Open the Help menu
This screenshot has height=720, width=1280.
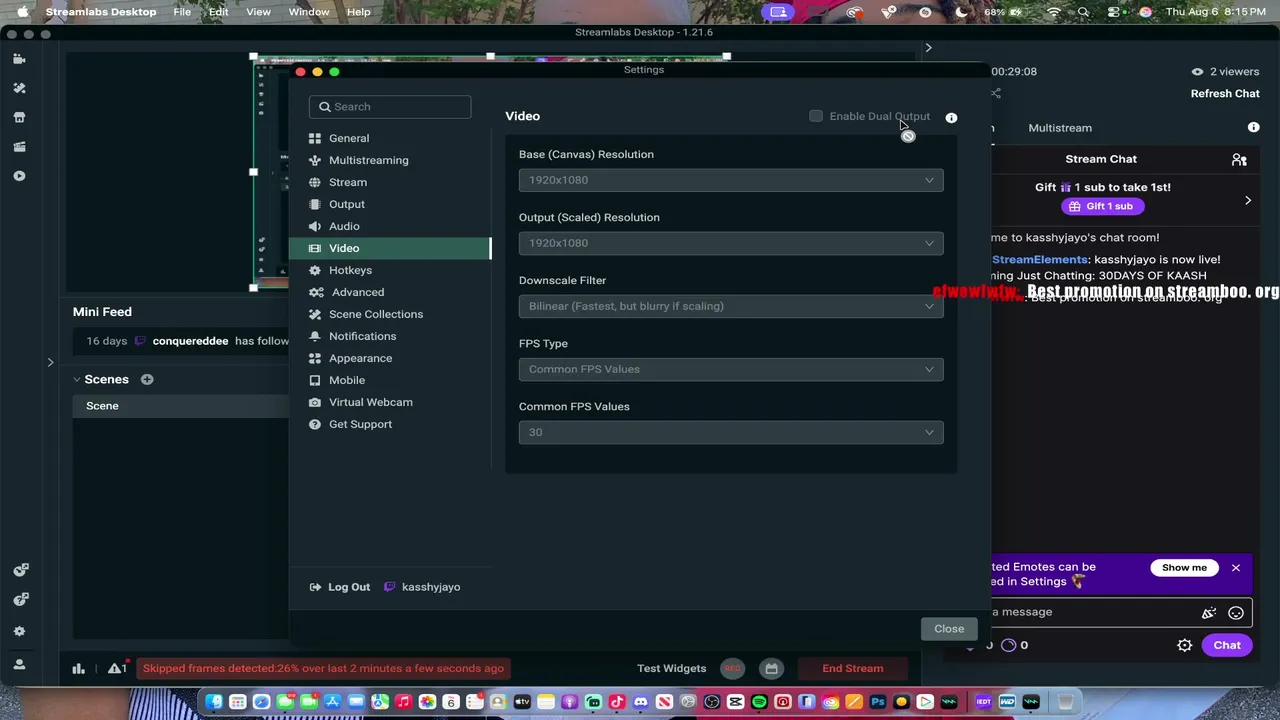(x=358, y=12)
